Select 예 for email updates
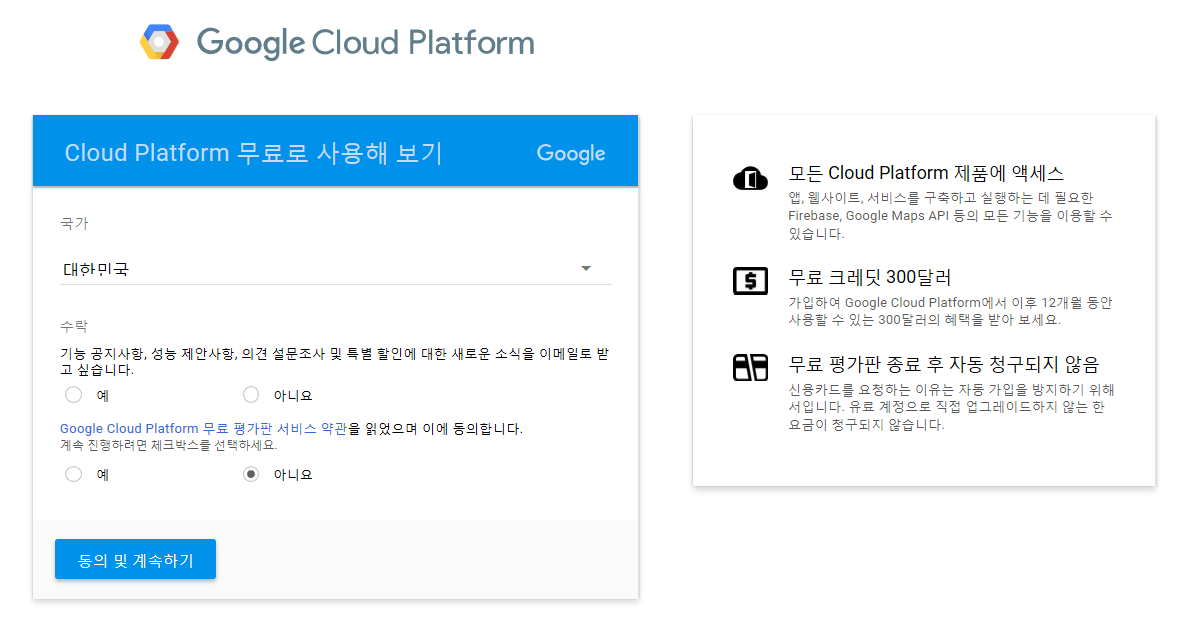The image size is (1193, 632). point(73,395)
